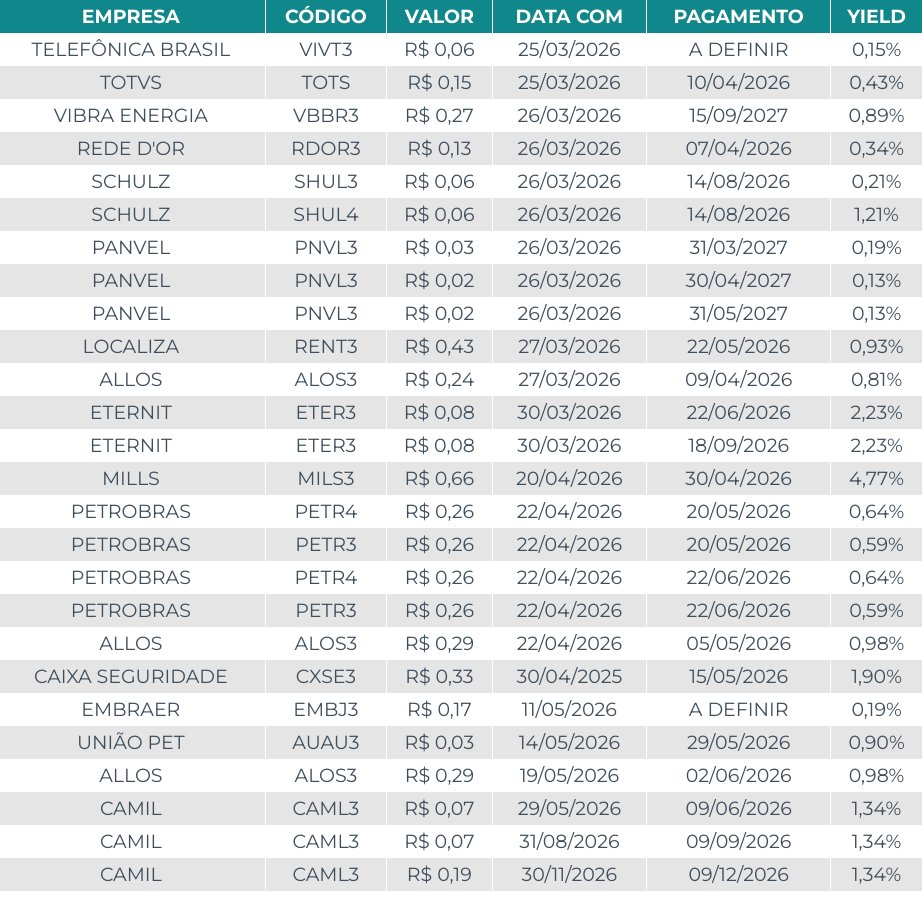This screenshot has height=900, width=922.
Task: Click payment date 29/05/2026
Action: (x=739, y=742)
